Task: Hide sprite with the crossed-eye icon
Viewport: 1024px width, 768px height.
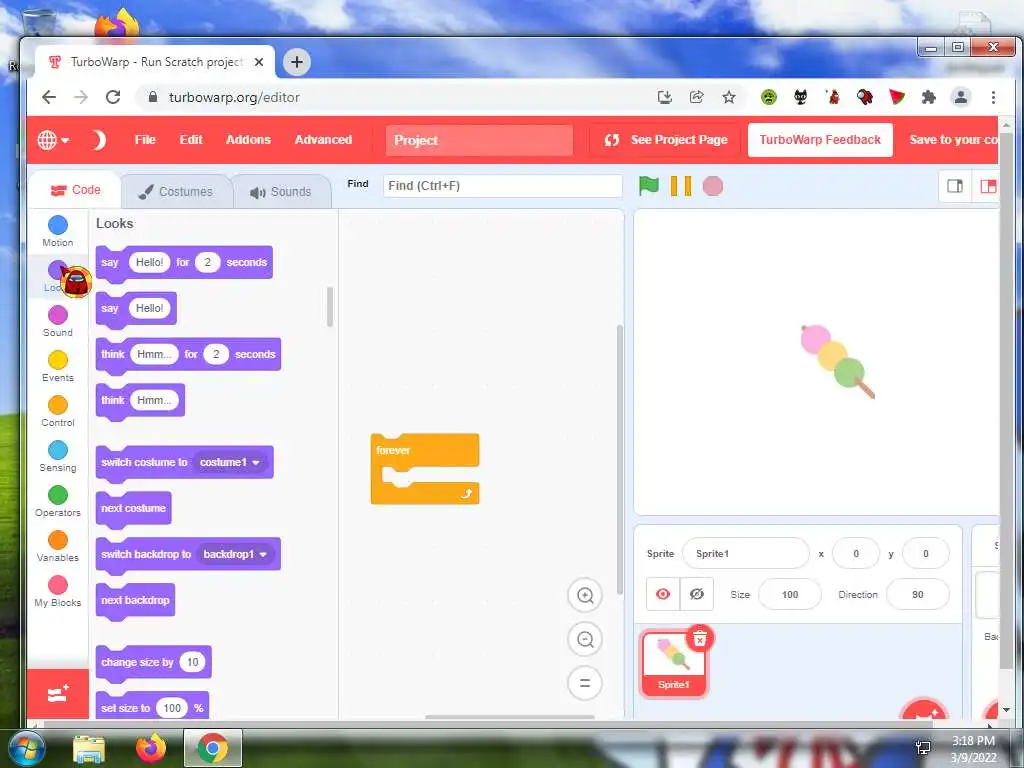Action: (697, 594)
